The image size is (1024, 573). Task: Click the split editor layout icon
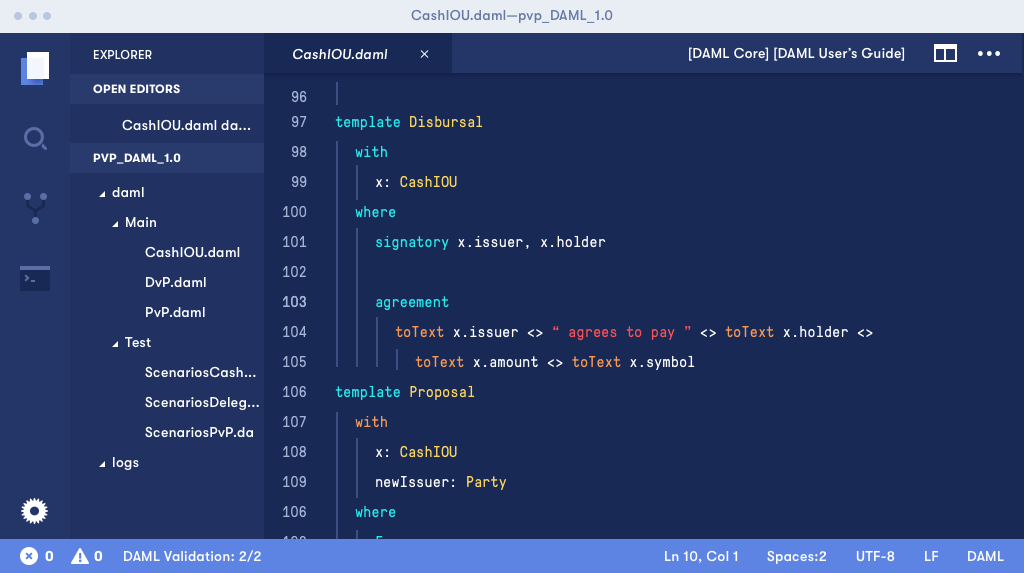(x=945, y=54)
